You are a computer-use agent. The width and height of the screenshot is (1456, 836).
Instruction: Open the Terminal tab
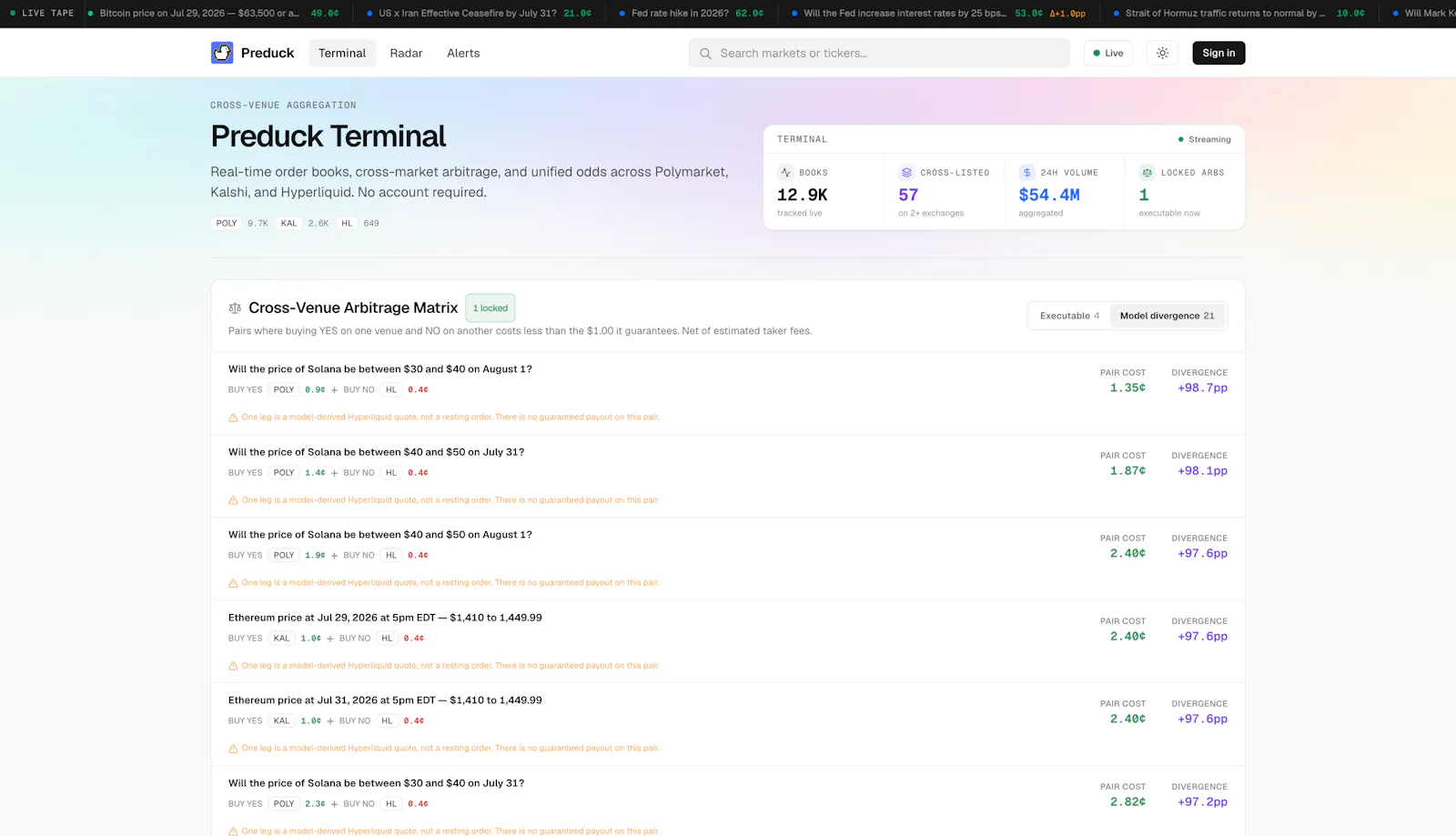(x=342, y=53)
